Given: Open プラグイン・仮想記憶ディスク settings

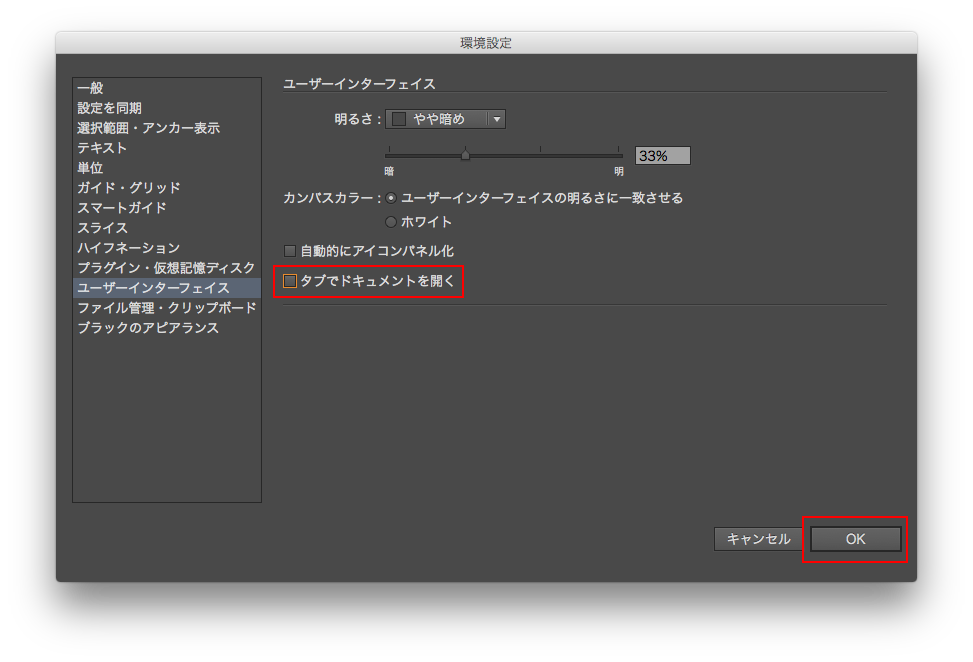Looking at the screenshot, I should (x=166, y=267).
